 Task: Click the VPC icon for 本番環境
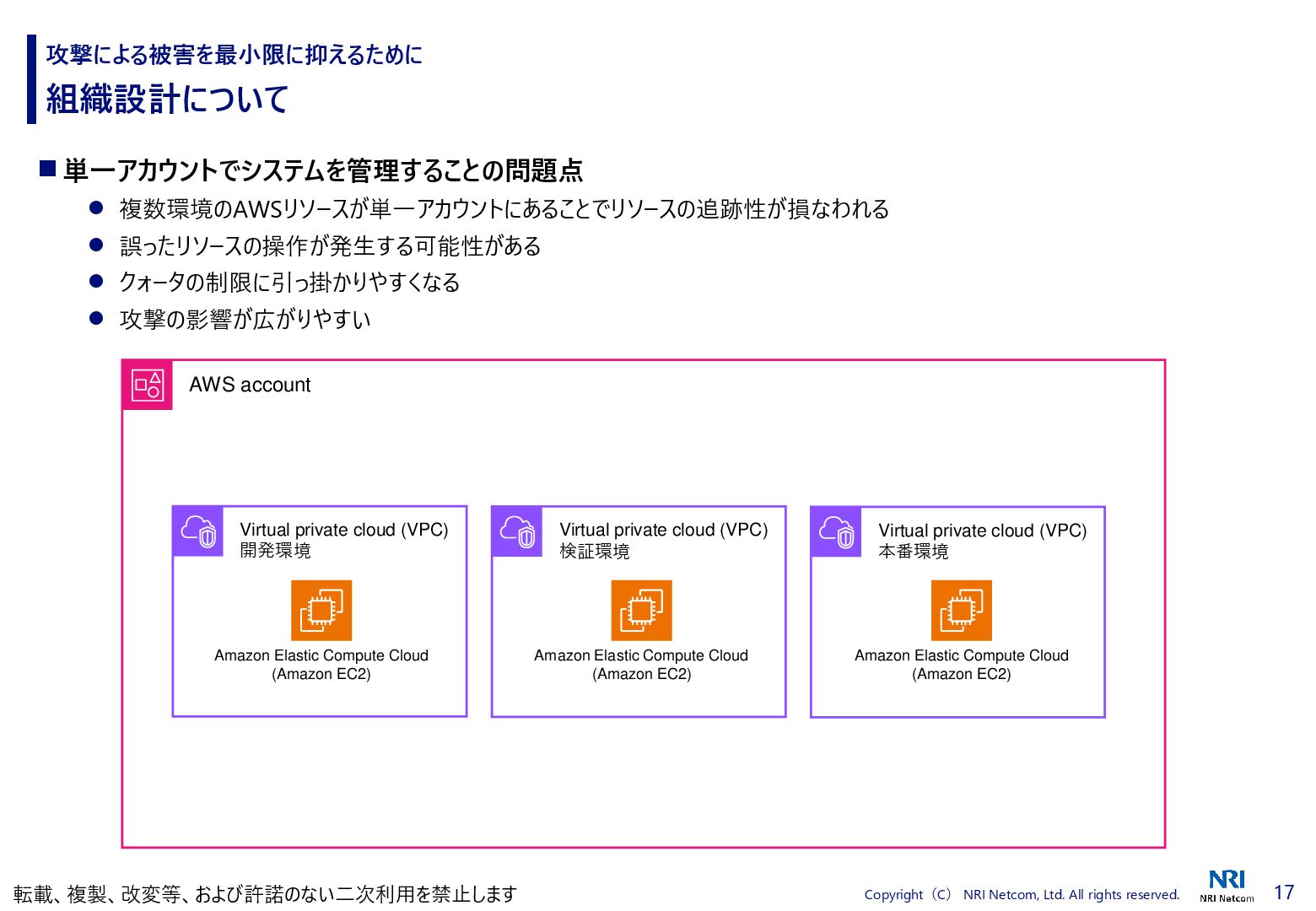coord(836,532)
